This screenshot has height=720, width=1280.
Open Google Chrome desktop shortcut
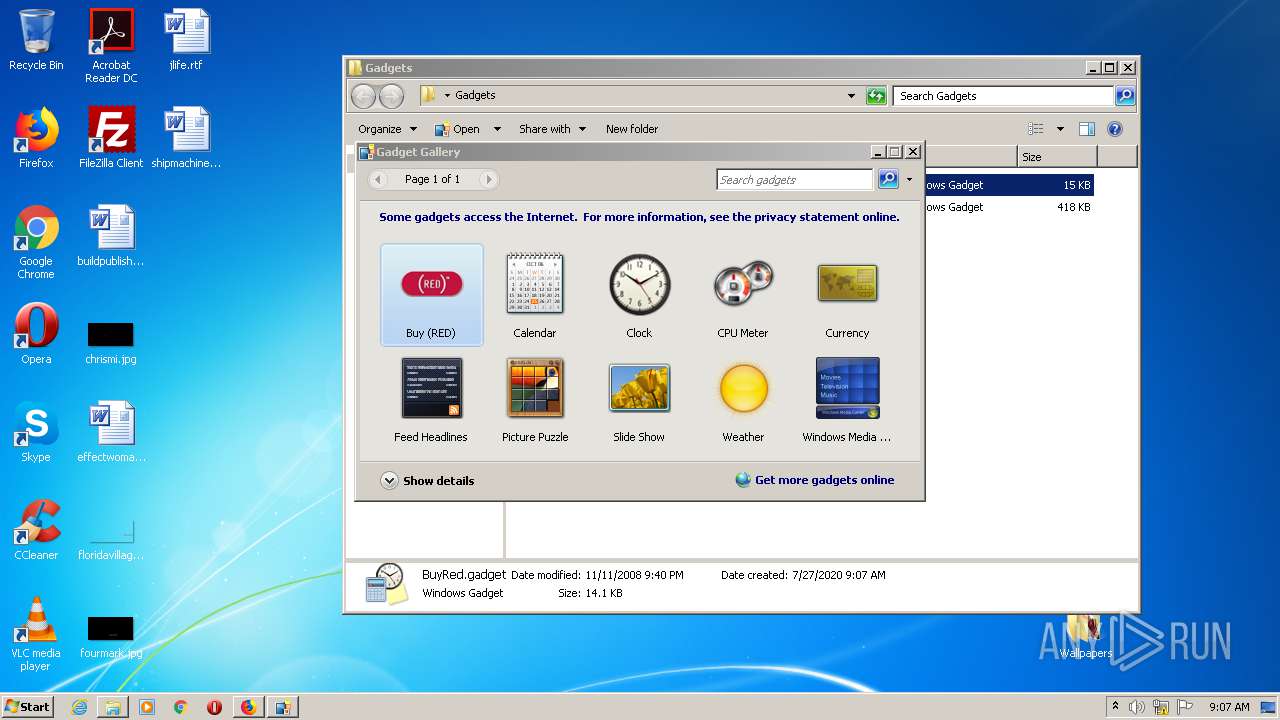(36, 242)
